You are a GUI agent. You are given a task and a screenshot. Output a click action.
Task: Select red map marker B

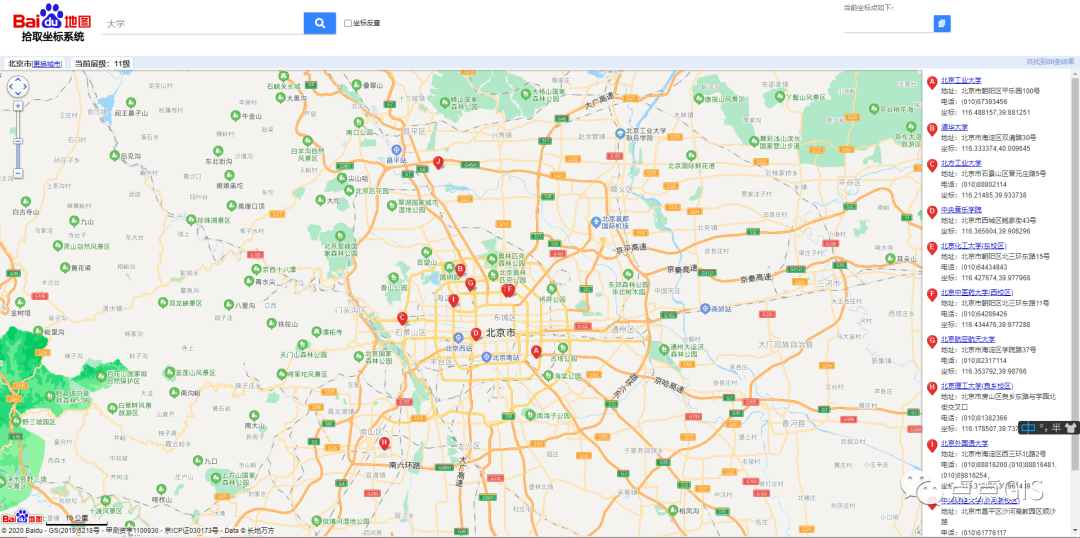pyautogui.click(x=460, y=269)
